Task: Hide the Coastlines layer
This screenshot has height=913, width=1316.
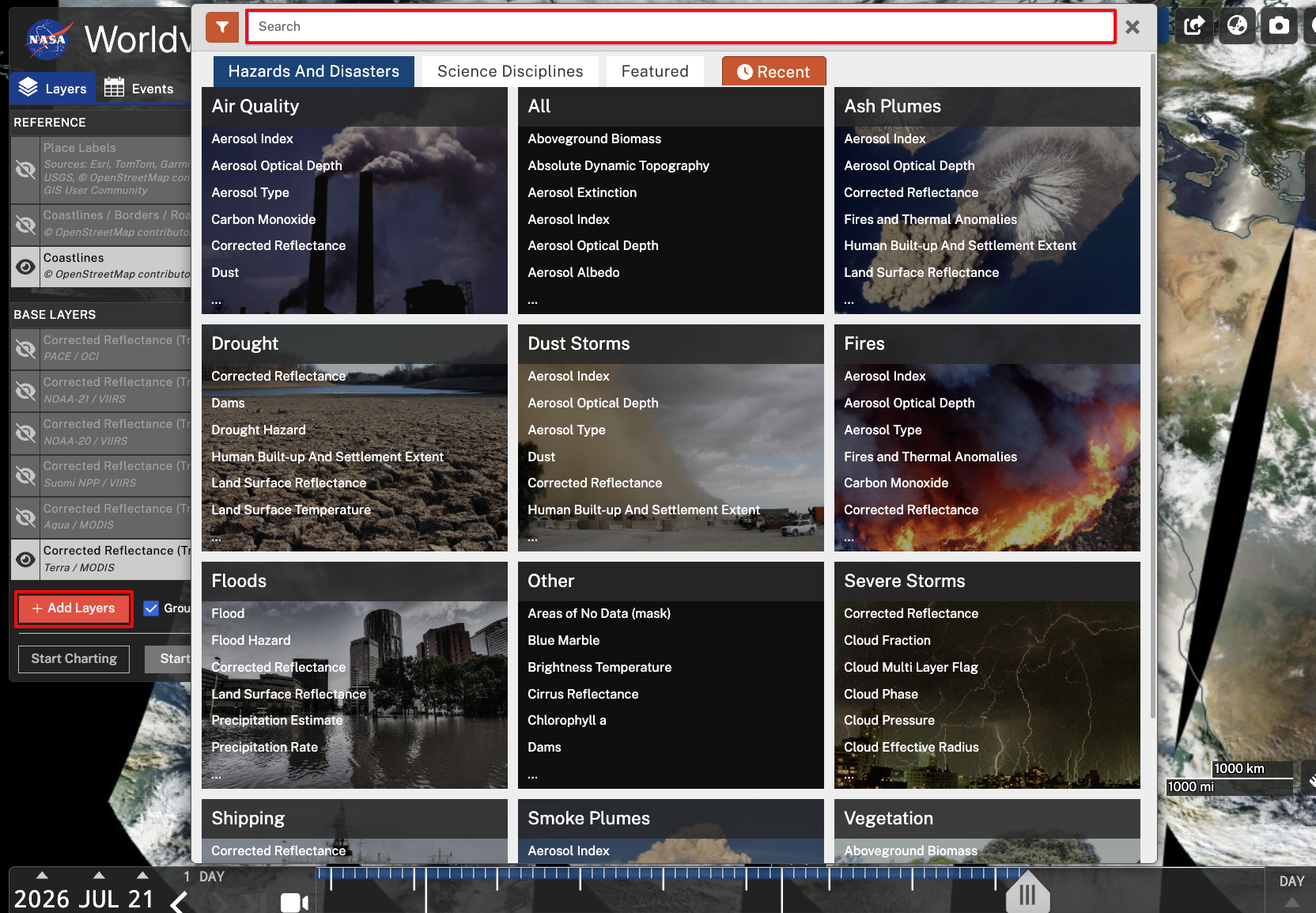Action: pos(25,267)
